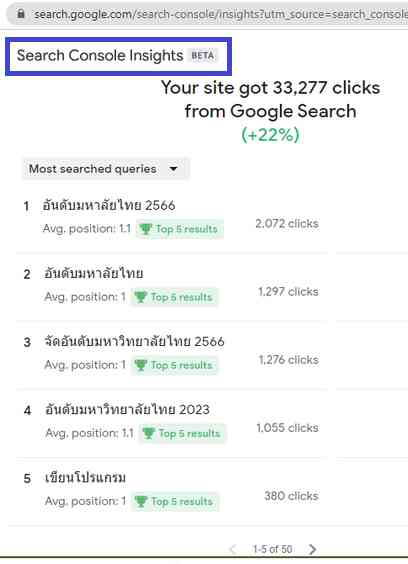The image size is (408, 564).
Task: Click trophy icon on third query row
Action: (141, 365)
